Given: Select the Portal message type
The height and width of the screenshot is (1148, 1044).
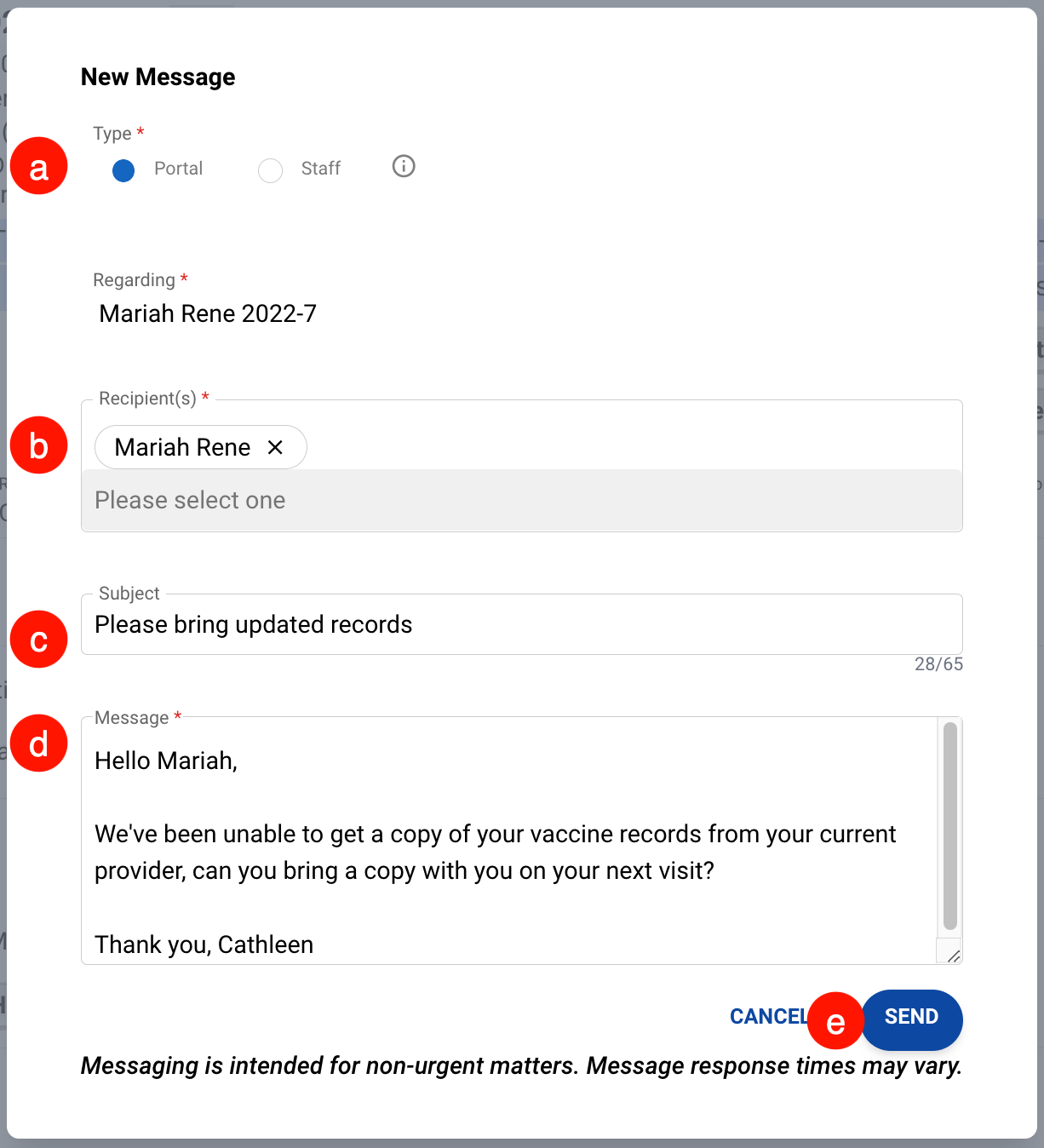Looking at the screenshot, I should pos(124,170).
